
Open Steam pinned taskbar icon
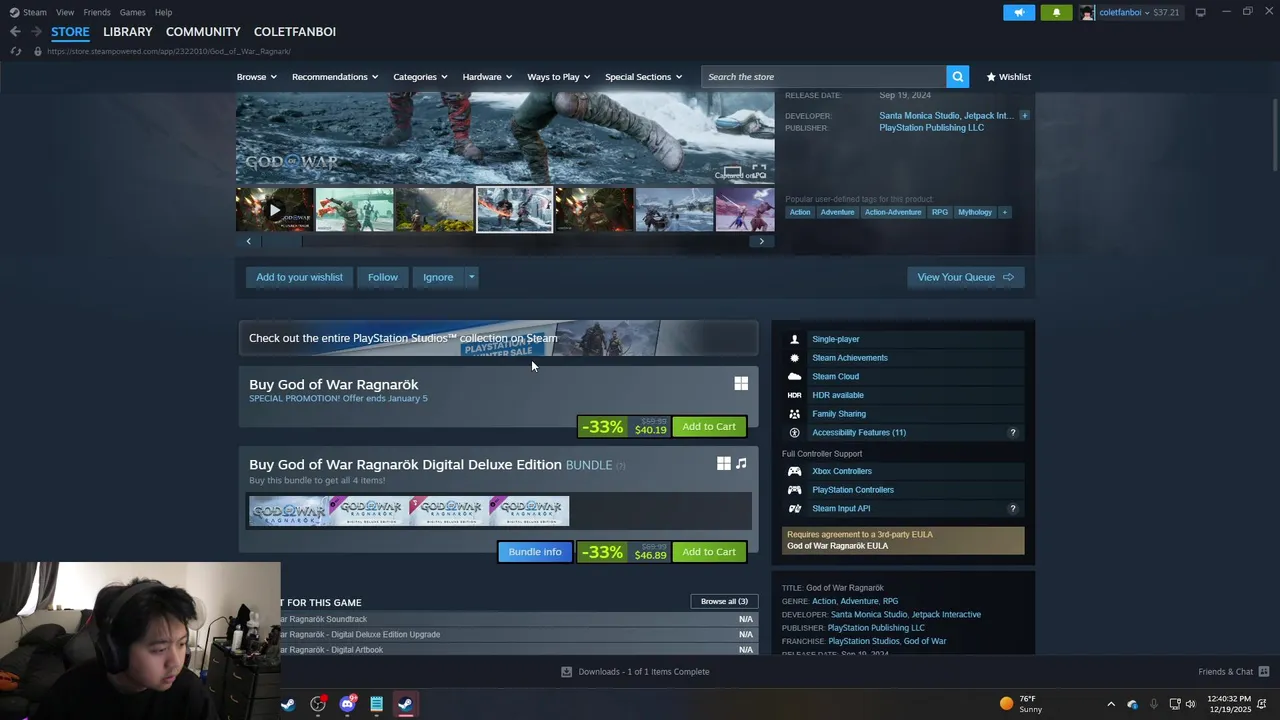click(x=288, y=704)
